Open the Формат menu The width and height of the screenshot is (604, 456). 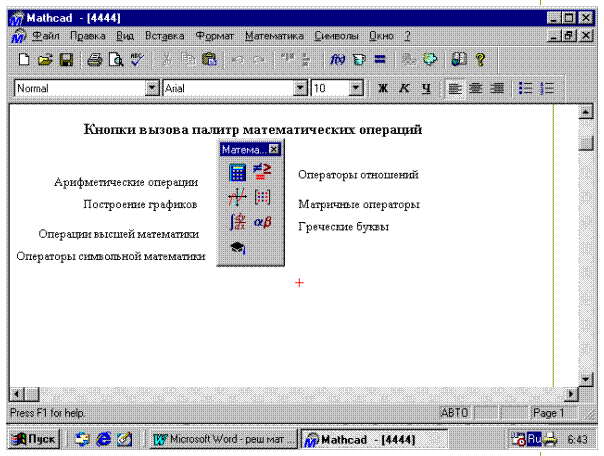pos(215,36)
